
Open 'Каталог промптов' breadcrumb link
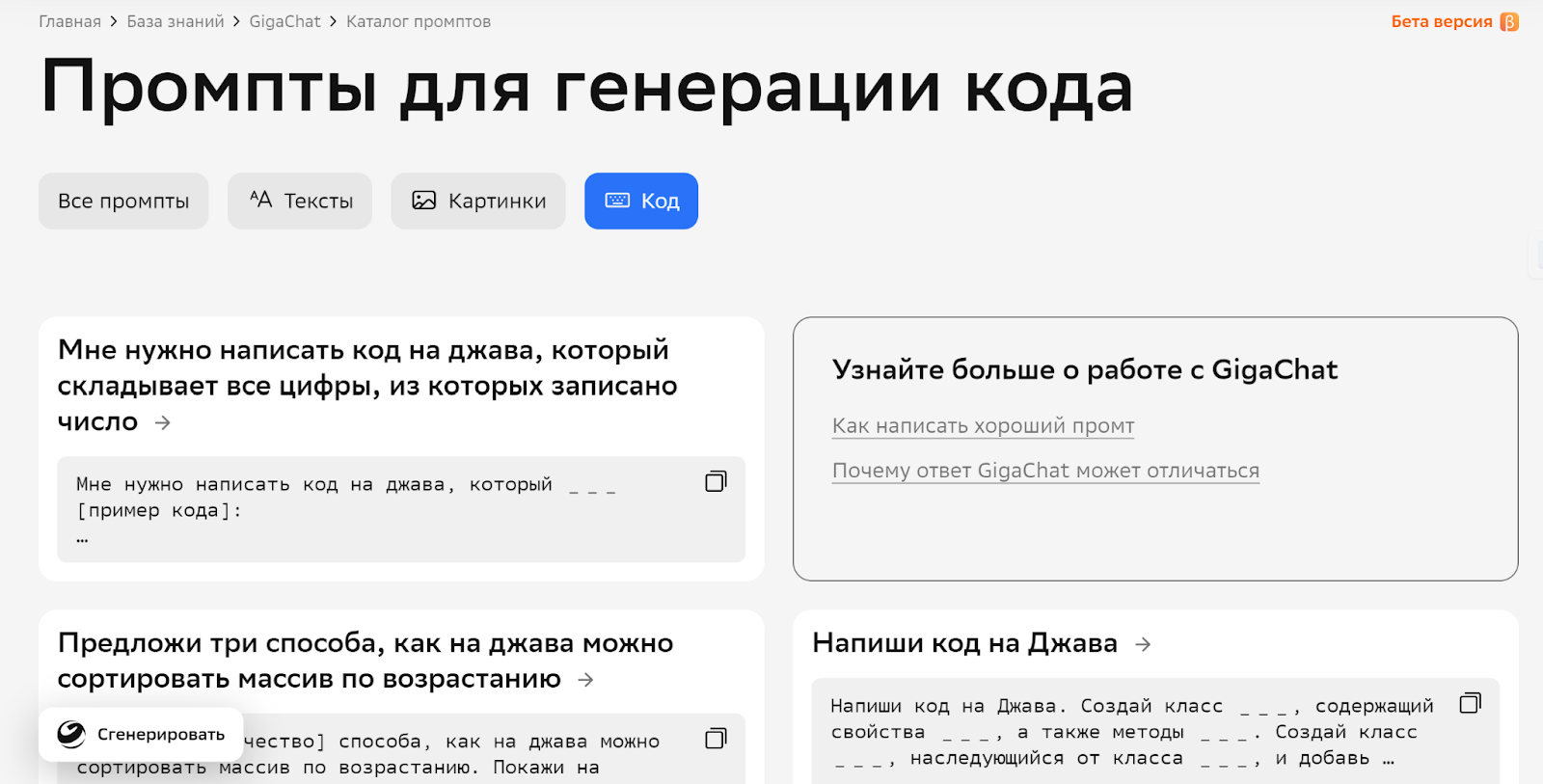point(419,21)
